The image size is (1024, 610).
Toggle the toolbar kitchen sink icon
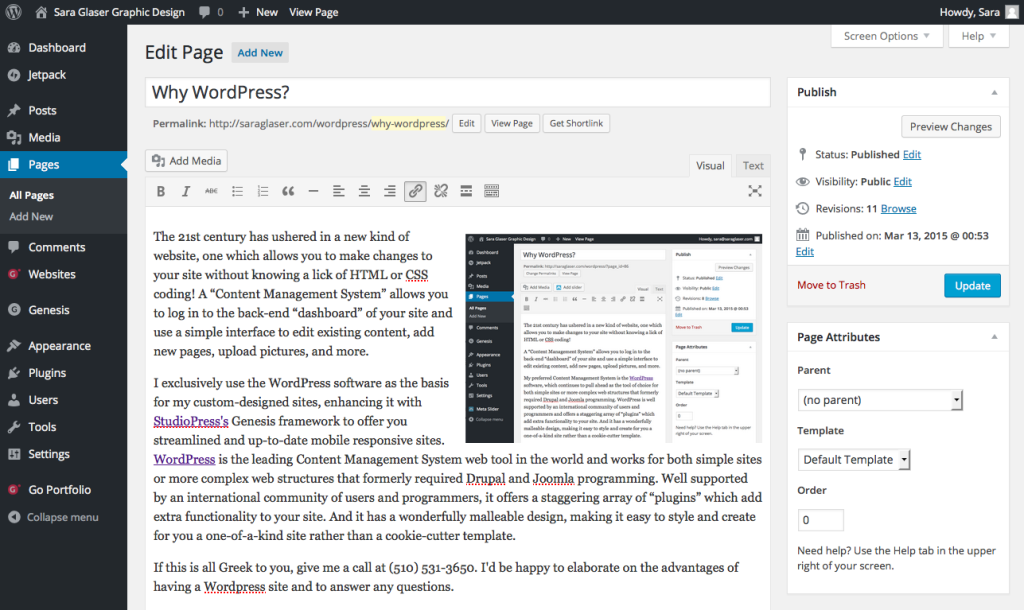pyautogui.click(x=492, y=191)
